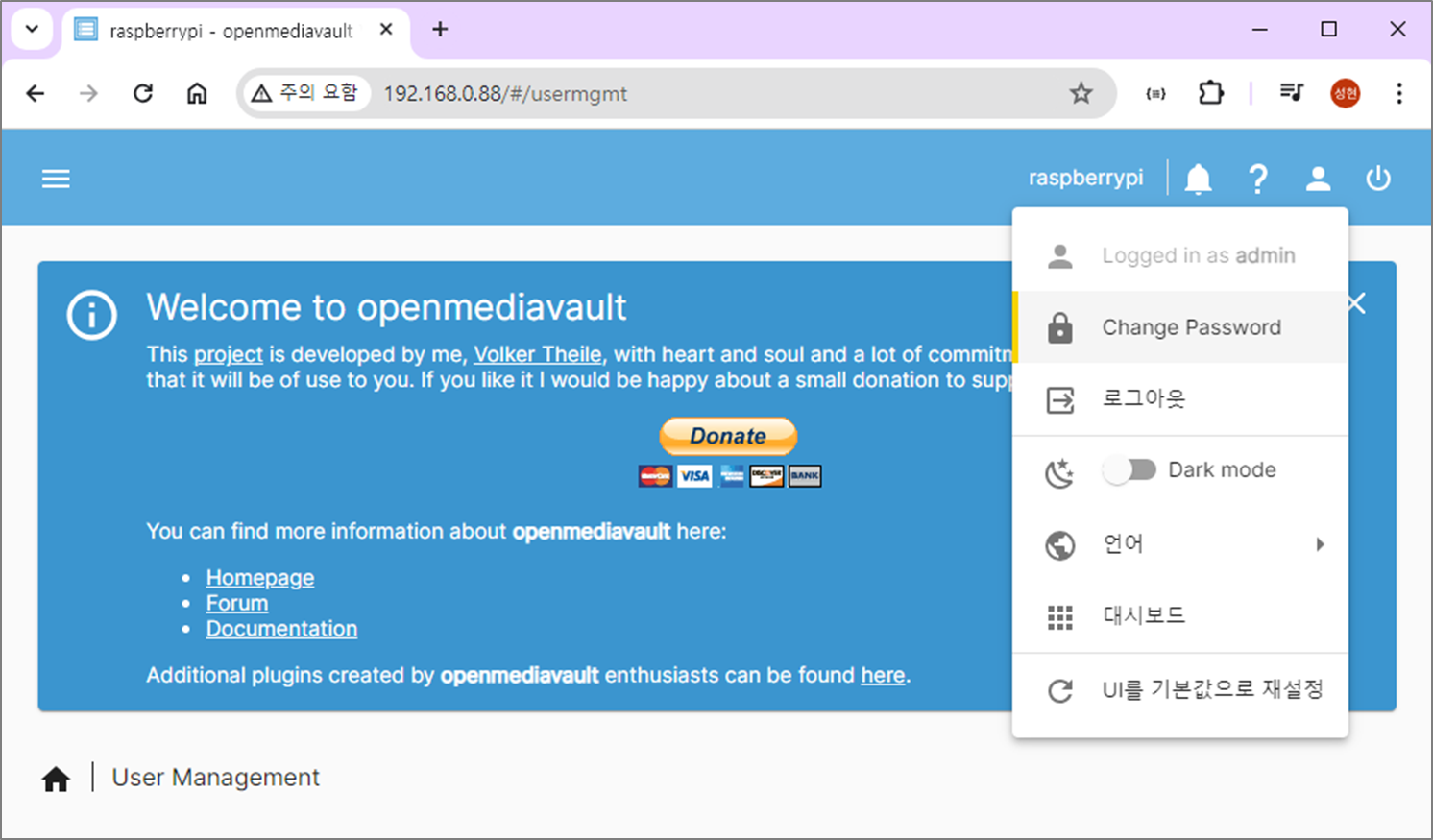This screenshot has width=1433, height=840.
Task: Click the logout arrow icon
Action: (x=1059, y=399)
